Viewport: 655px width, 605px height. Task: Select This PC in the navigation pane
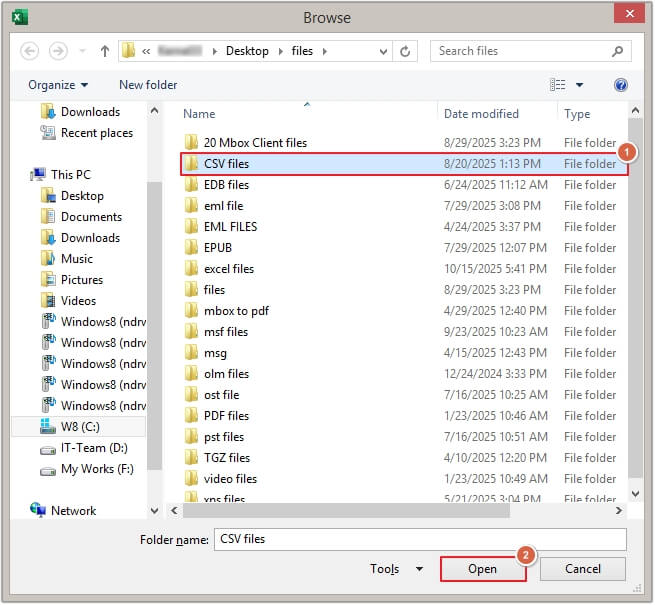pos(61,175)
